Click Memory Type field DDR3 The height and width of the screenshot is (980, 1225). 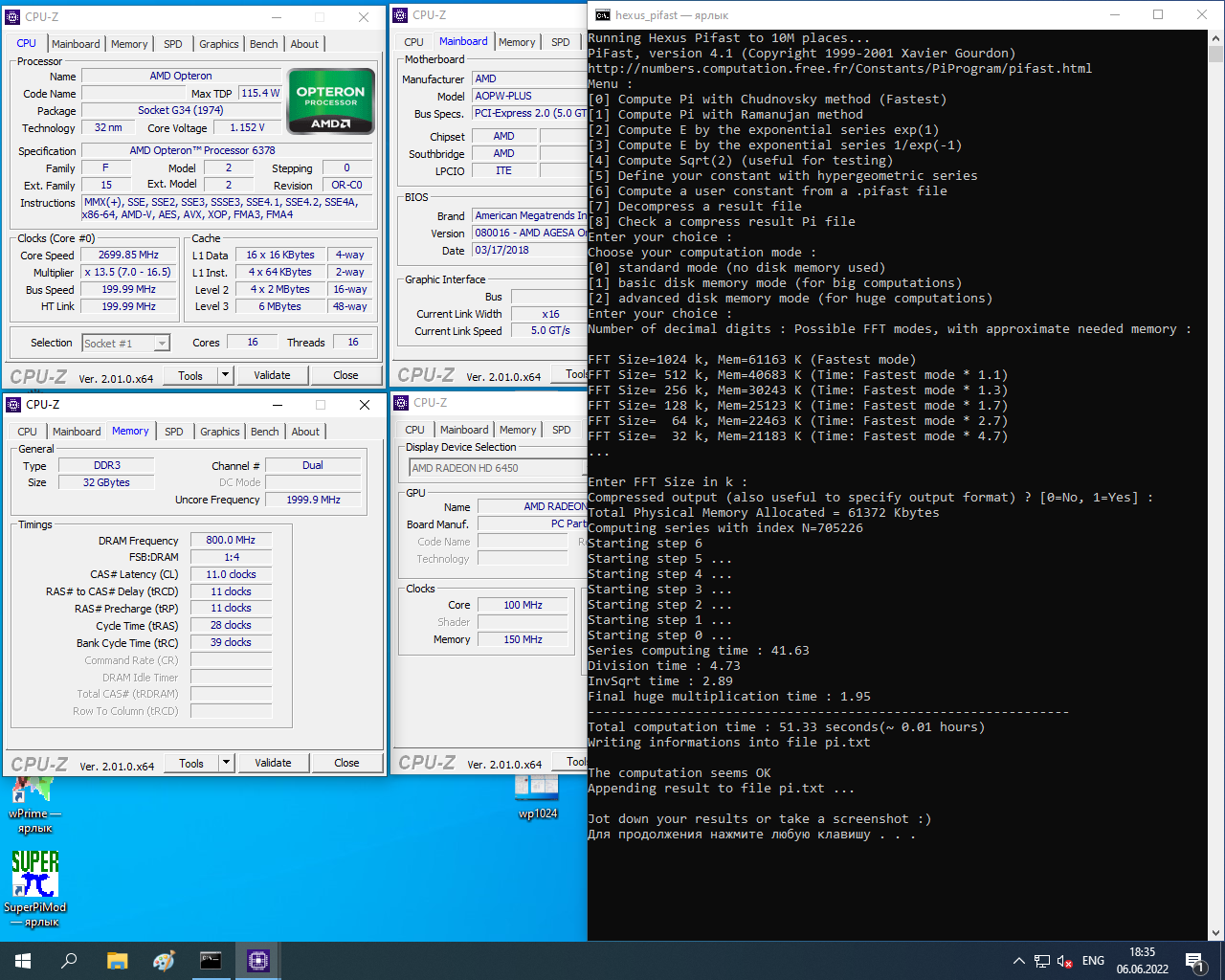click(106, 465)
